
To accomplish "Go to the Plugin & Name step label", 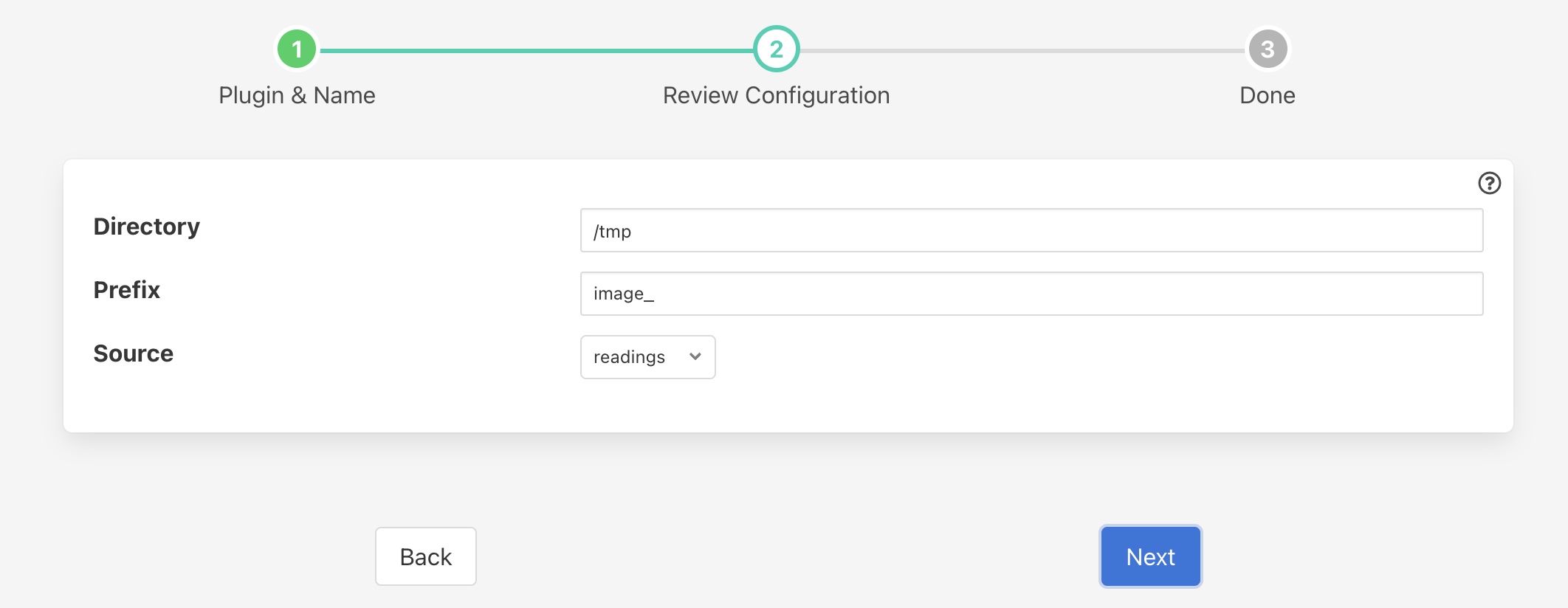I will [x=297, y=95].
